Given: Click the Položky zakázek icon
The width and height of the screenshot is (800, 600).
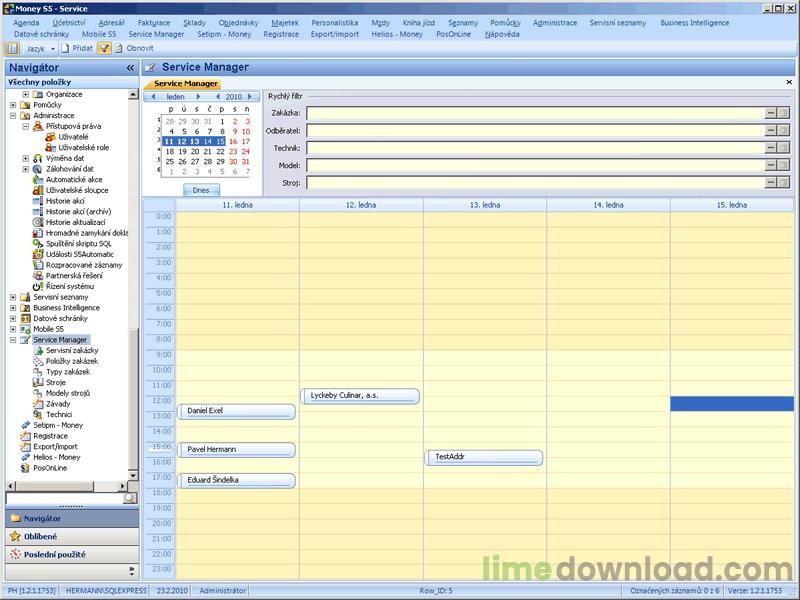Looking at the screenshot, I should (x=38, y=361).
